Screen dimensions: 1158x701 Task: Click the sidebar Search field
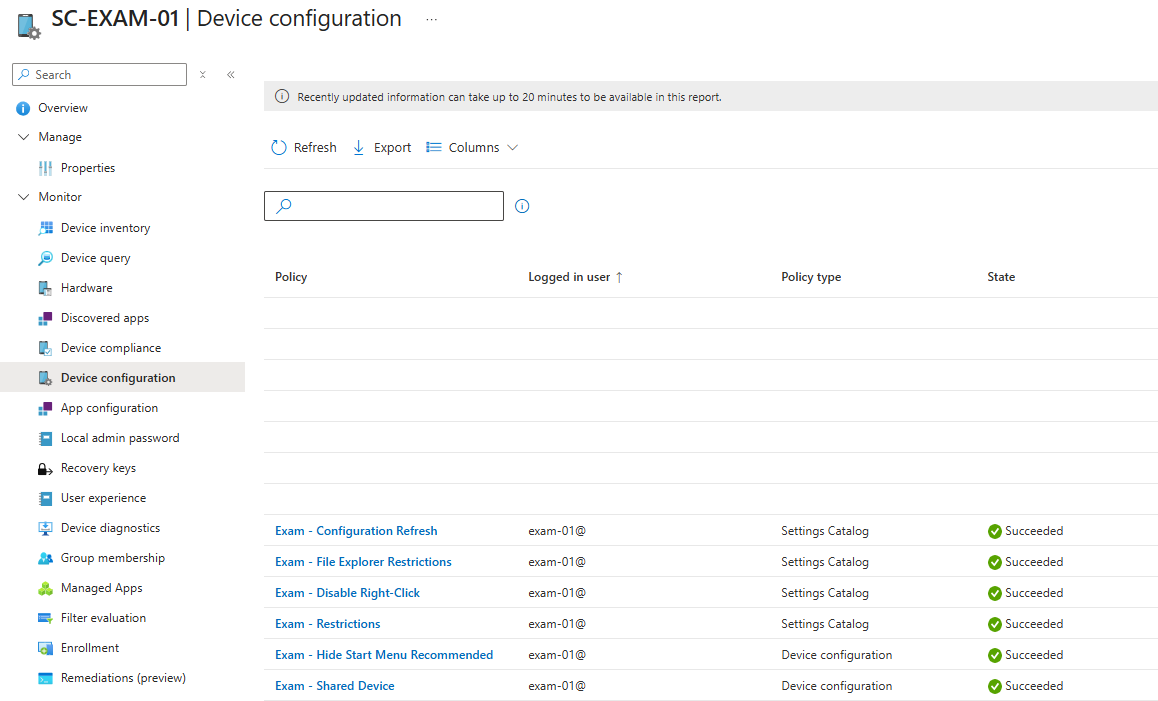click(99, 75)
